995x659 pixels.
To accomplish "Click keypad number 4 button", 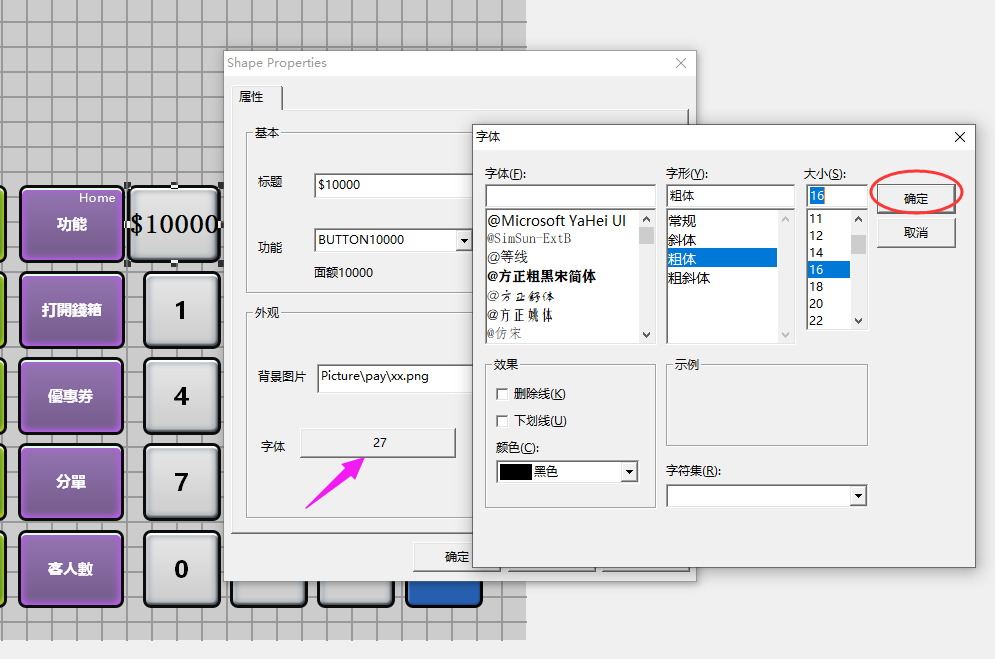I will (x=181, y=396).
